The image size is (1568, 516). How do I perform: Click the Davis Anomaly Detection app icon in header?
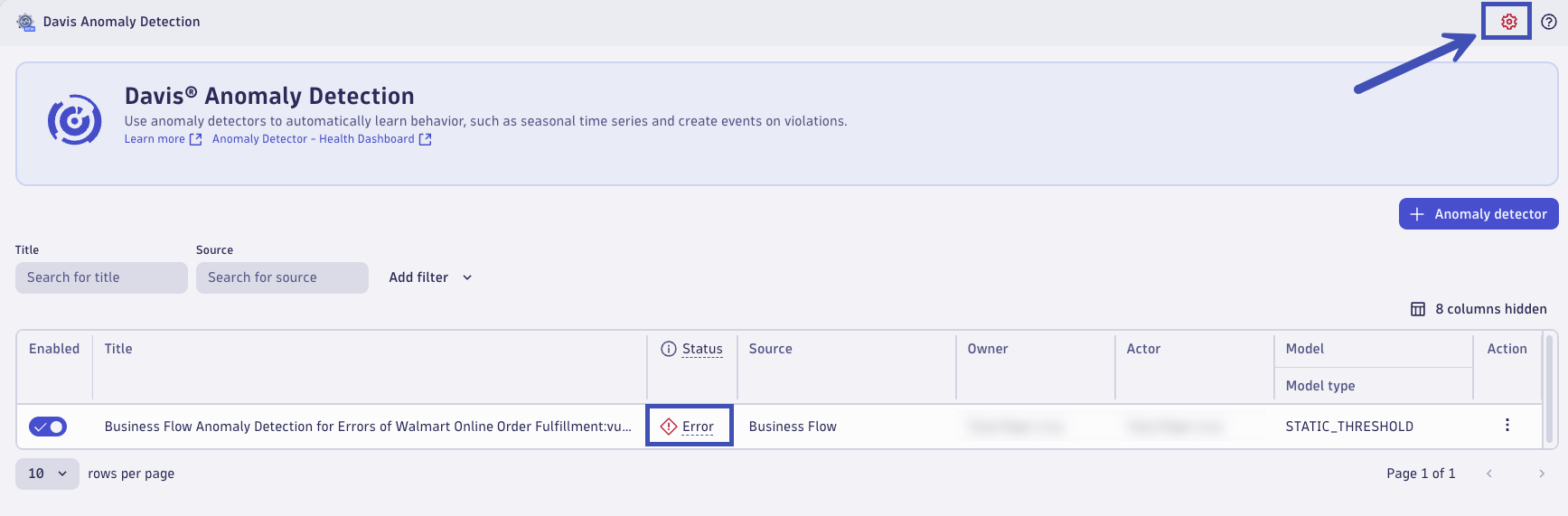coord(26,22)
